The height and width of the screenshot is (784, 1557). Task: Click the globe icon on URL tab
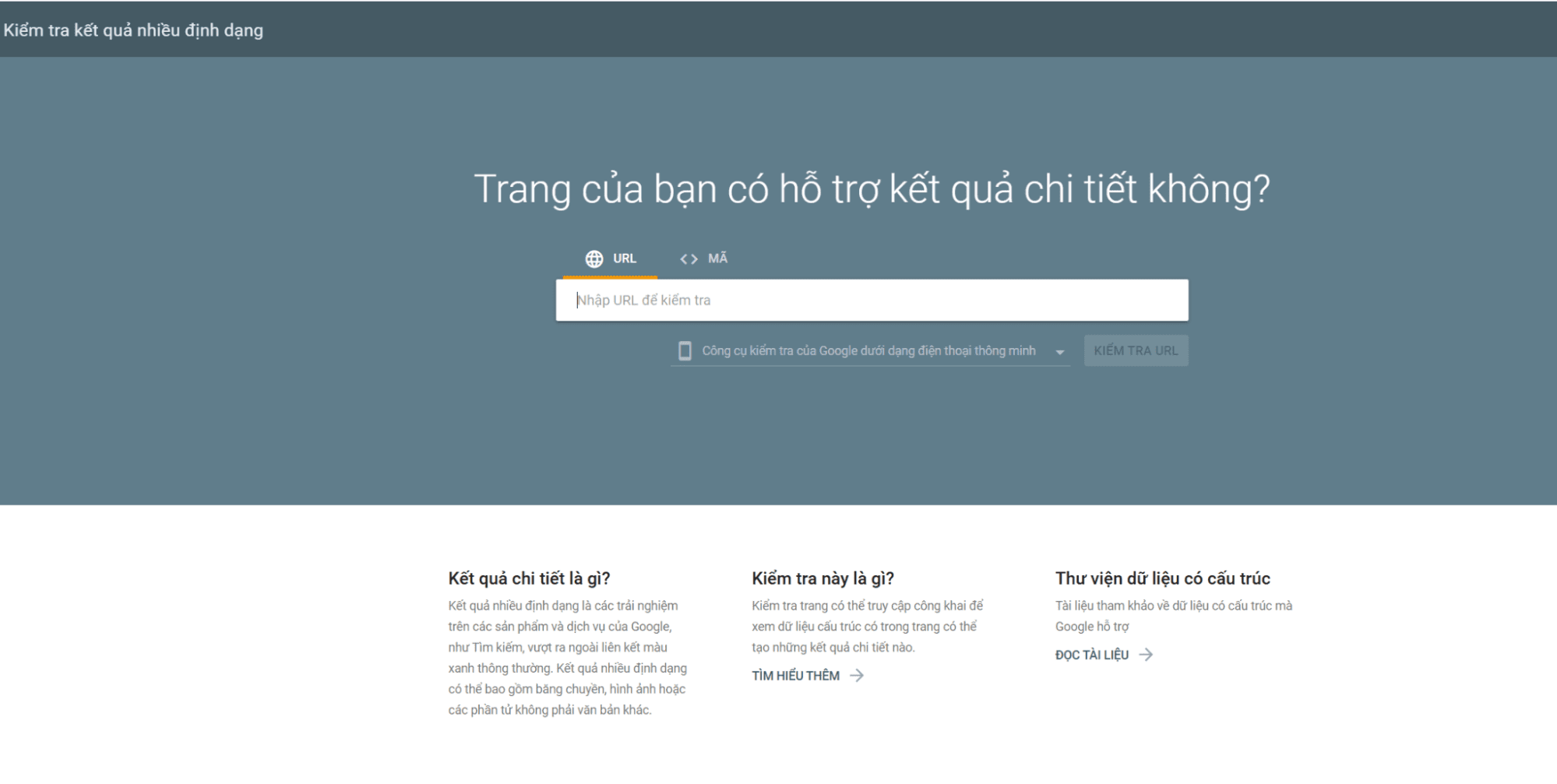coord(594,258)
